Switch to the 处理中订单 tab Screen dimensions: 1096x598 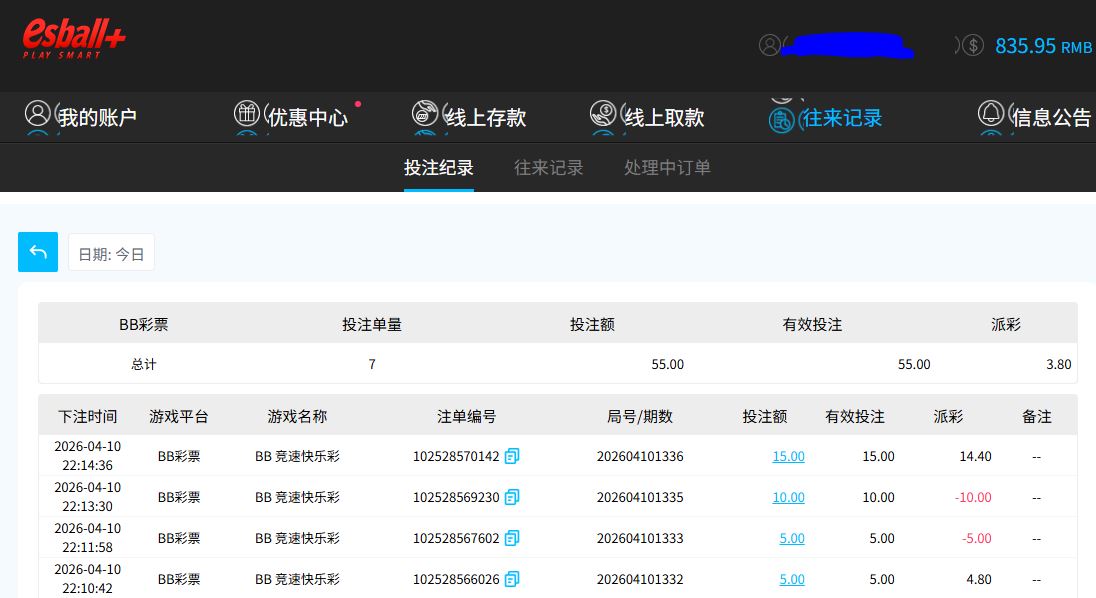(x=667, y=168)
